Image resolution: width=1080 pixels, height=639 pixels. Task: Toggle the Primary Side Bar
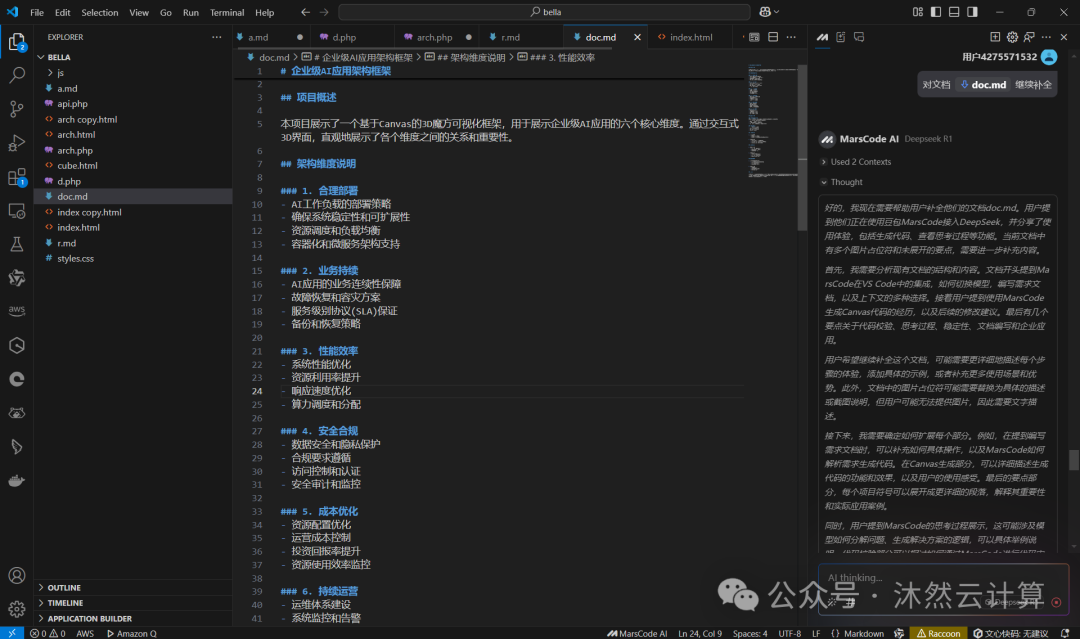click(x=935, y=12)
